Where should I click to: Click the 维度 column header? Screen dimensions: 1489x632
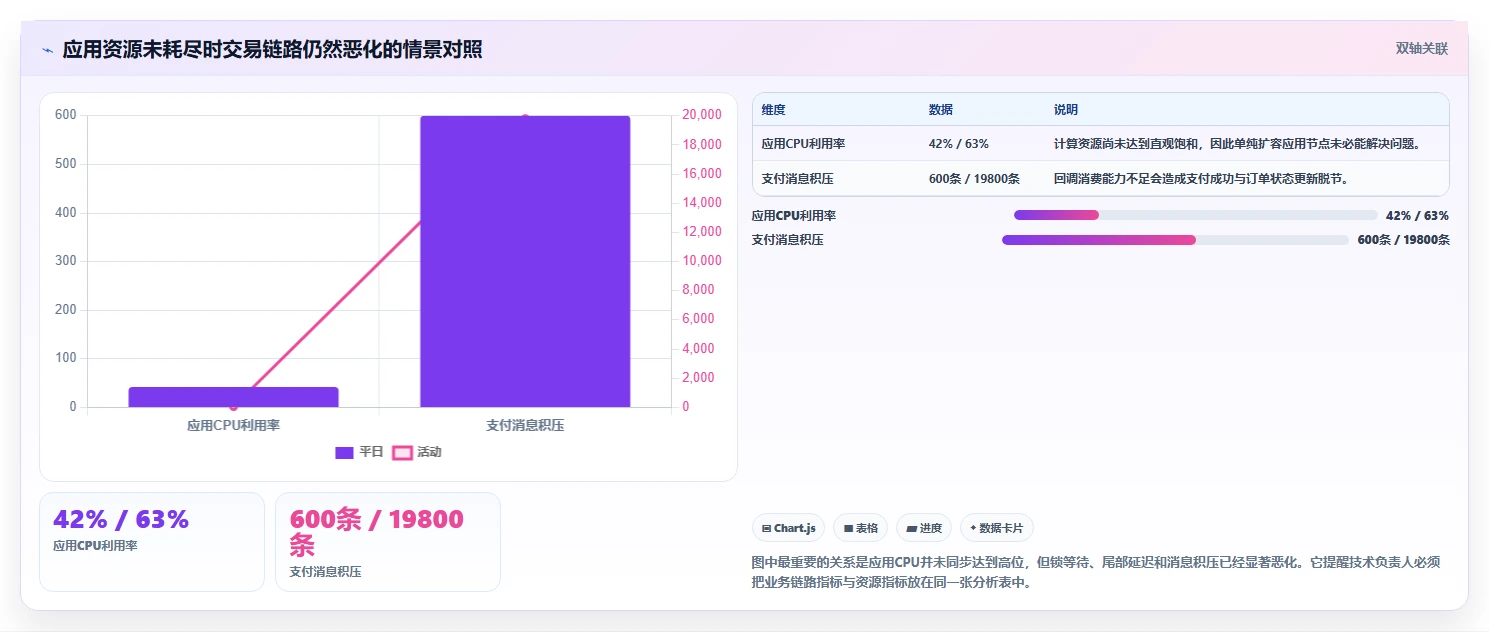click(773, 110)
